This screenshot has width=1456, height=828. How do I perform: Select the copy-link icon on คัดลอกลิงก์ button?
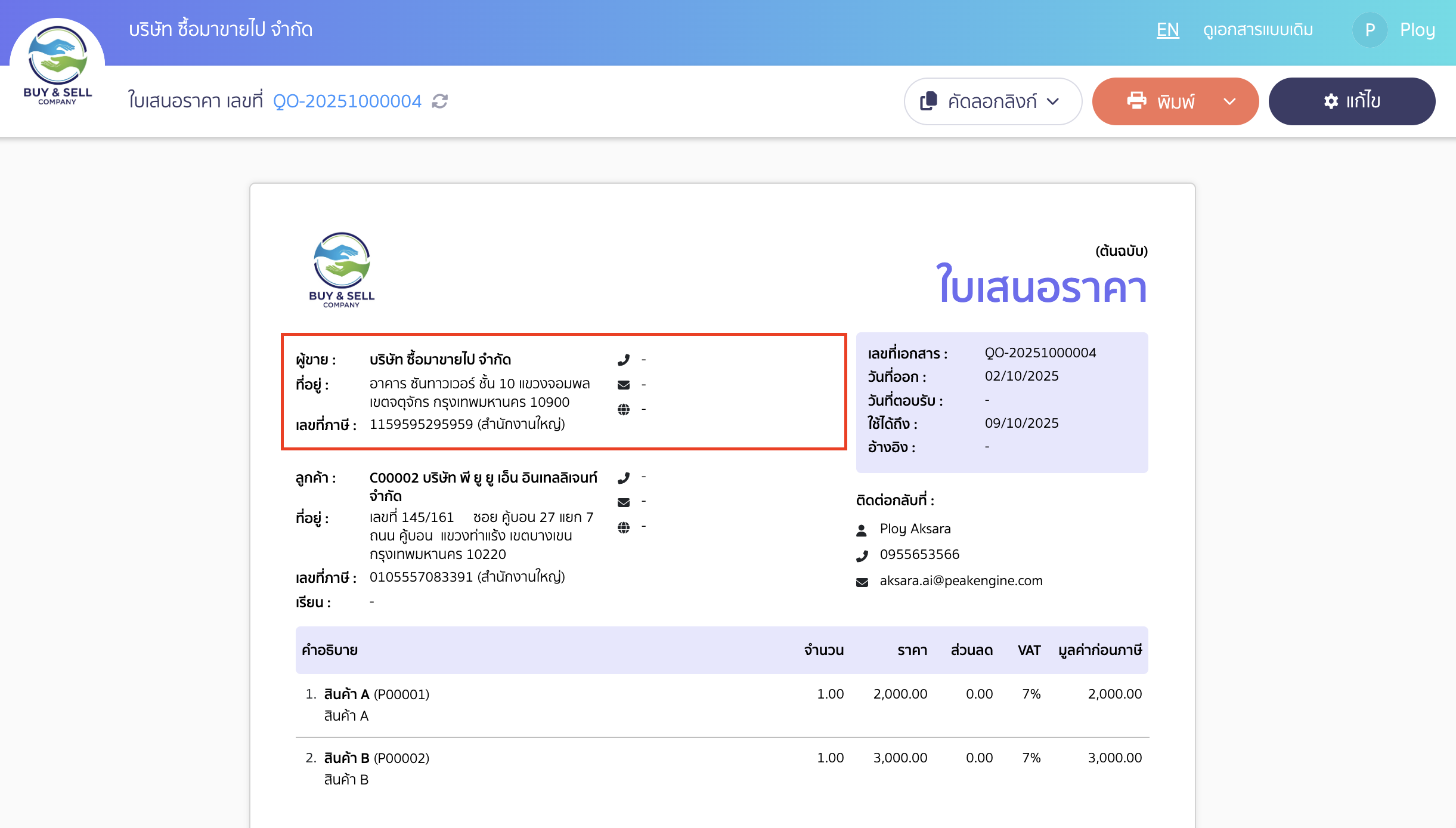click(x=928, y=101)
